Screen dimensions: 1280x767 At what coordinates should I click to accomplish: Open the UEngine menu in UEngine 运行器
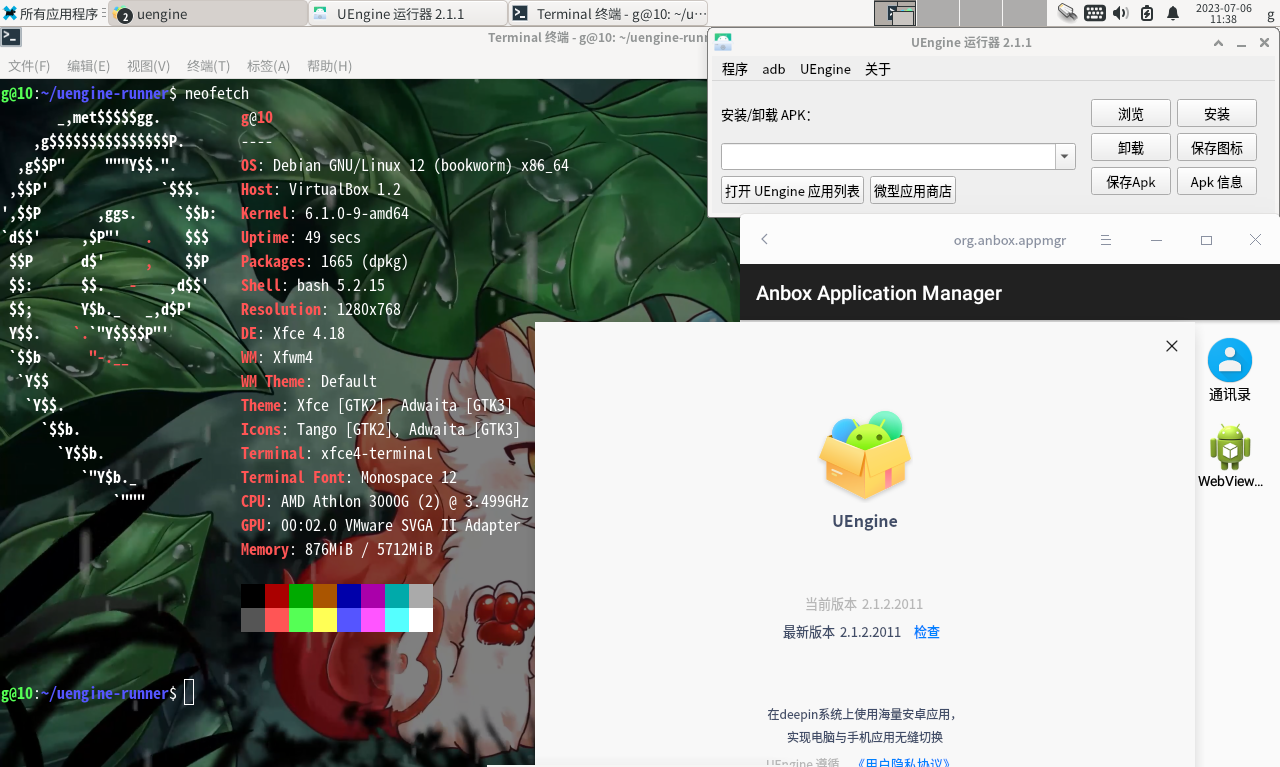825,69
